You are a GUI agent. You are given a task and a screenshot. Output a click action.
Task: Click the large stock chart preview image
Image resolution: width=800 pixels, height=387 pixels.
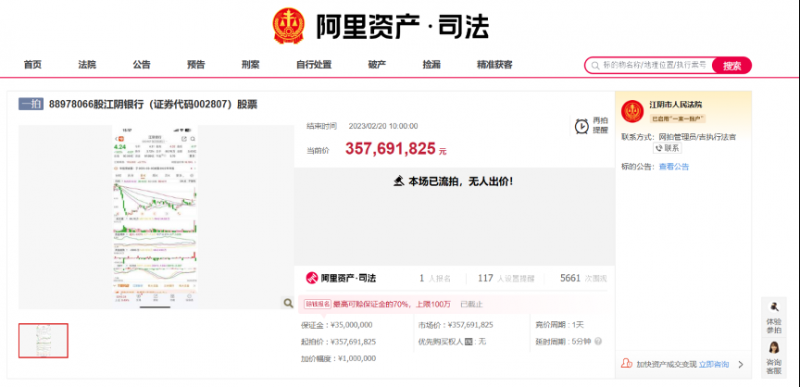[155, 217]
